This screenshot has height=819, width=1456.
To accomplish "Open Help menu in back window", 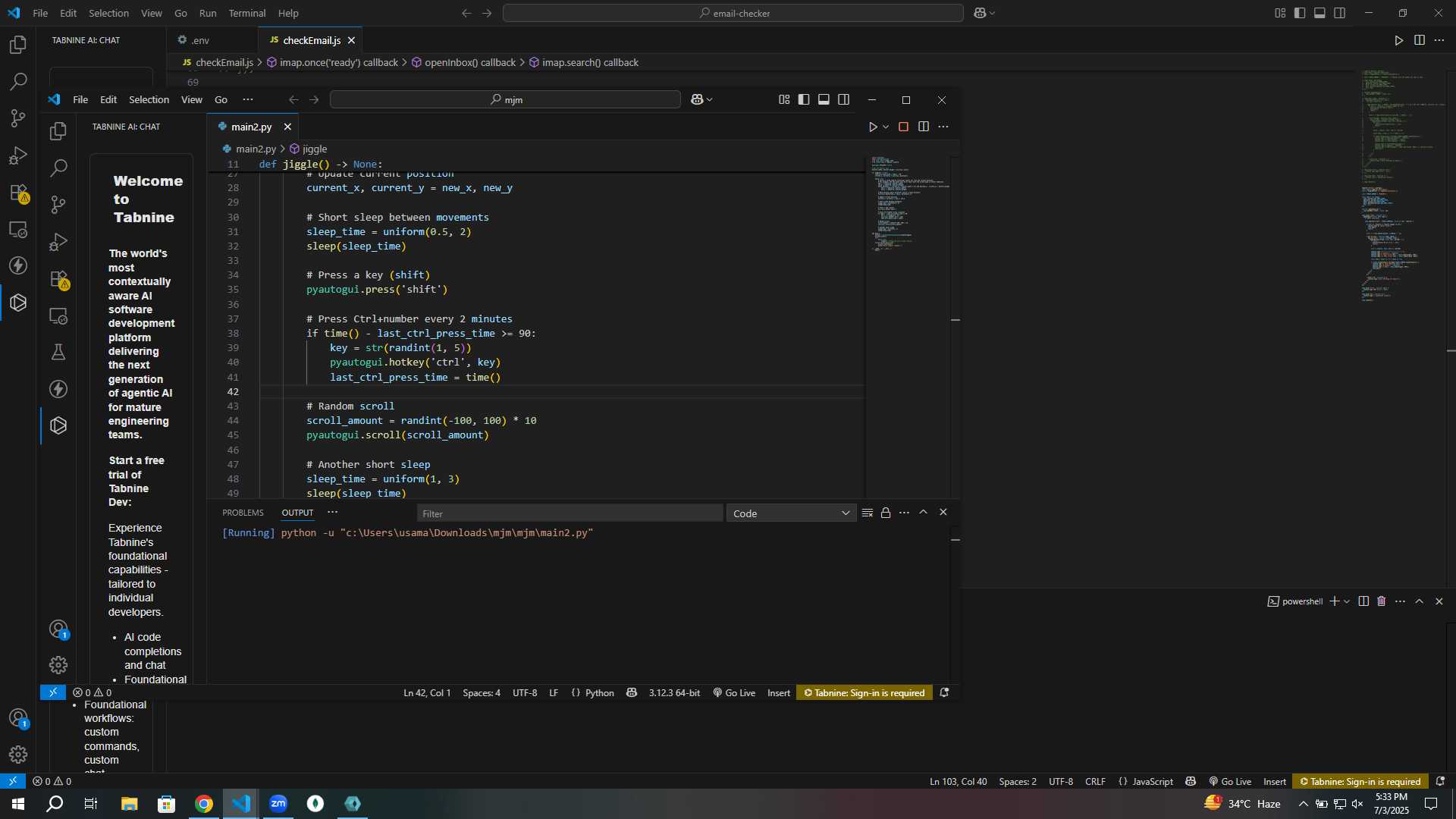I will click(288, 13).
